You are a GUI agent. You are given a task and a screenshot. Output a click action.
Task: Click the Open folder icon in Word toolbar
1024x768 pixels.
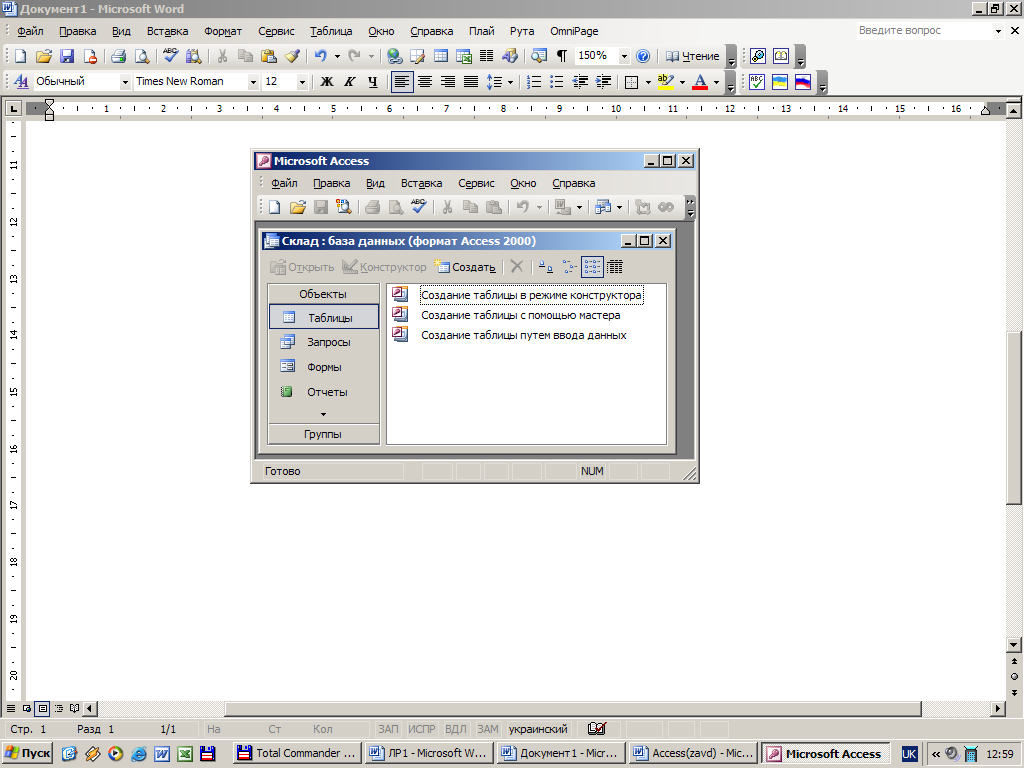(43, 56)
